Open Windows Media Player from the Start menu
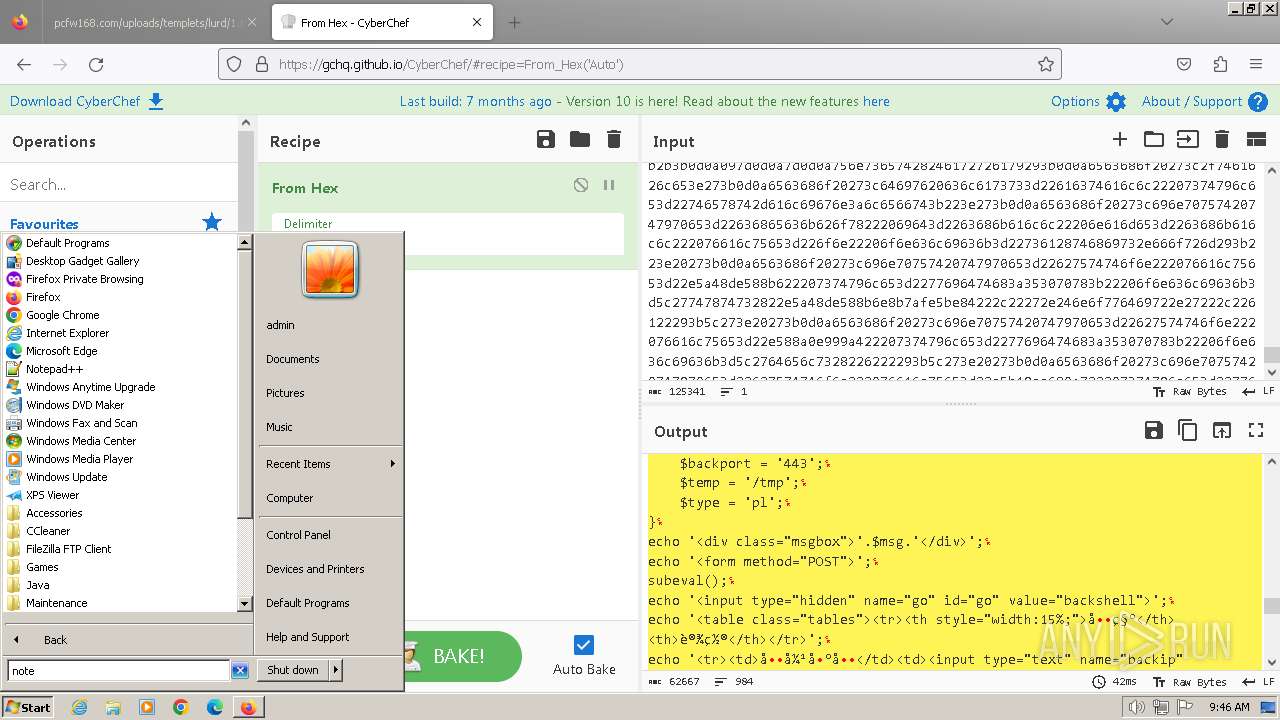Viewport: 1280px width, 720px height. point(79,459)
